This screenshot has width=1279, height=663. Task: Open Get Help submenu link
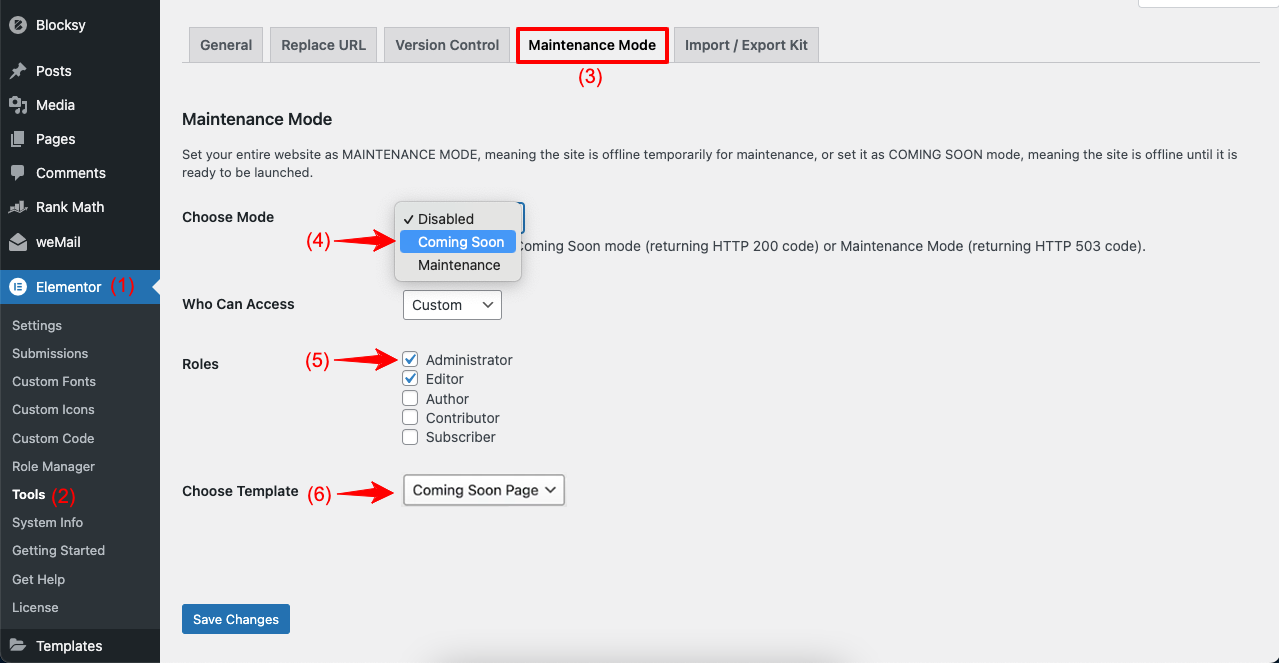[x=38, y=579]
